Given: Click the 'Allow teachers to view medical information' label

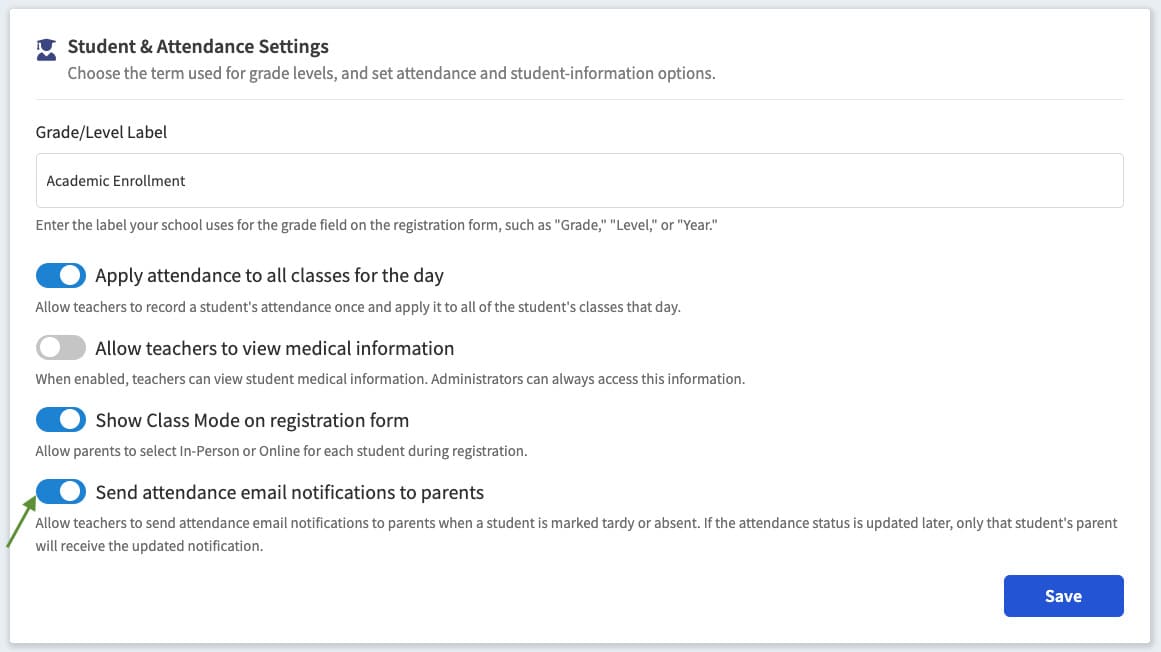Looking at the screenshot, I should click(275, 348).
